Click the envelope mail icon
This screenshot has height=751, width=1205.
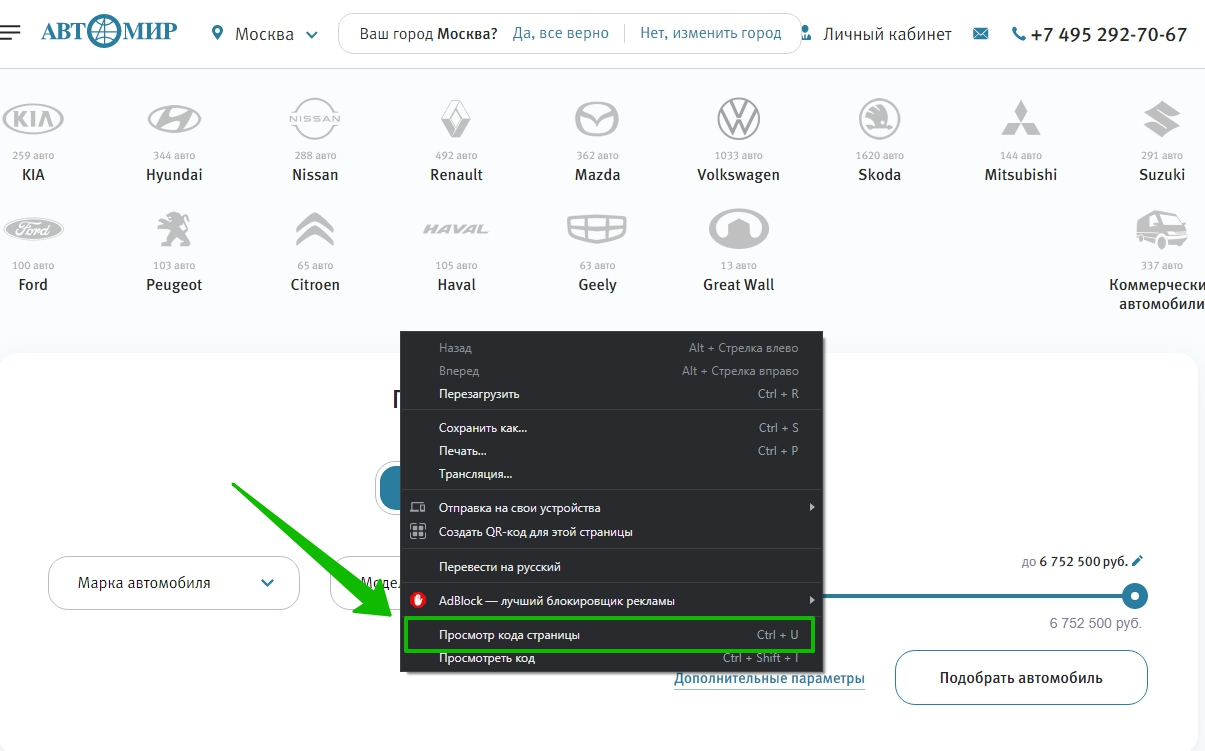(x=980, y=34)
